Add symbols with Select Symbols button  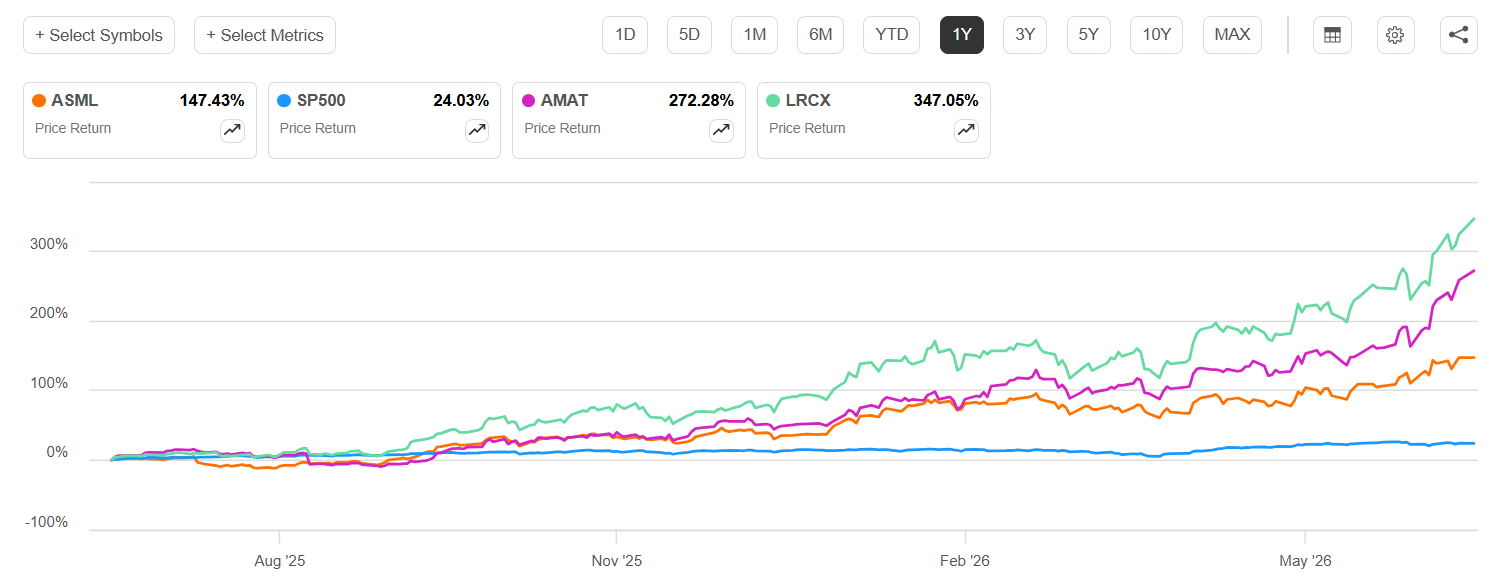[99, 35]
